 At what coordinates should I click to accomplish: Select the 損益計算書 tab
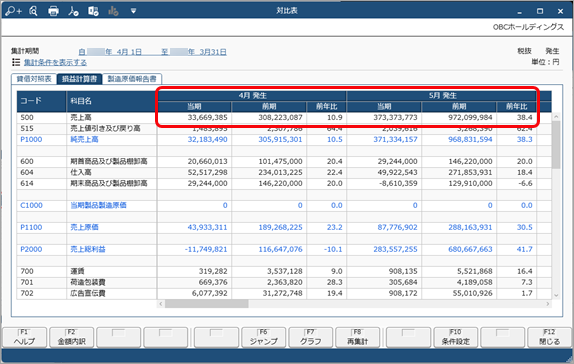79,79
